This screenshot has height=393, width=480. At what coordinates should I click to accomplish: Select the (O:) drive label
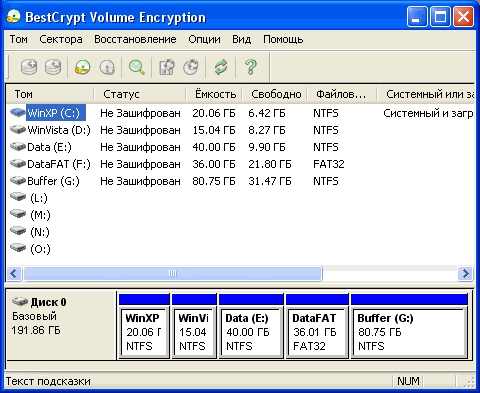coord(40,249)
